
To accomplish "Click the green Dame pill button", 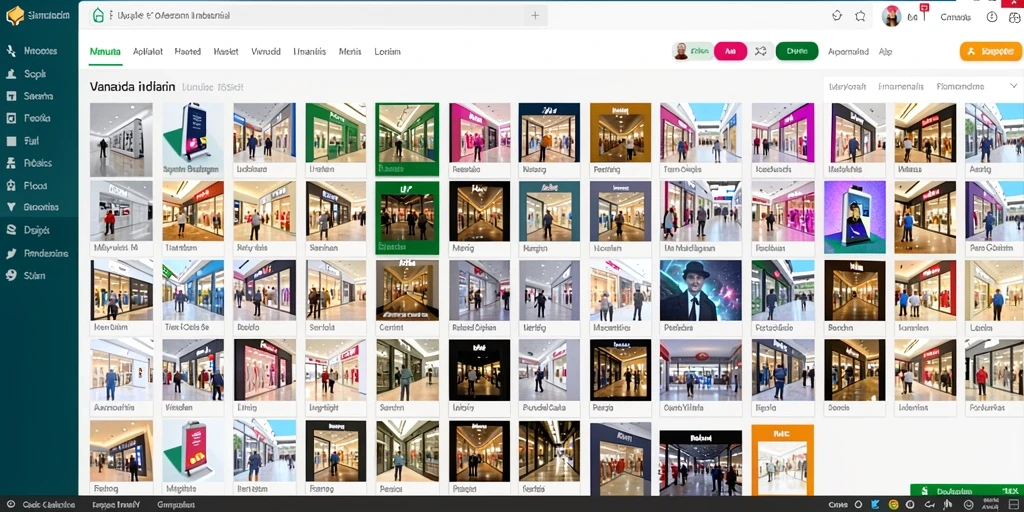I will [797, 51].
